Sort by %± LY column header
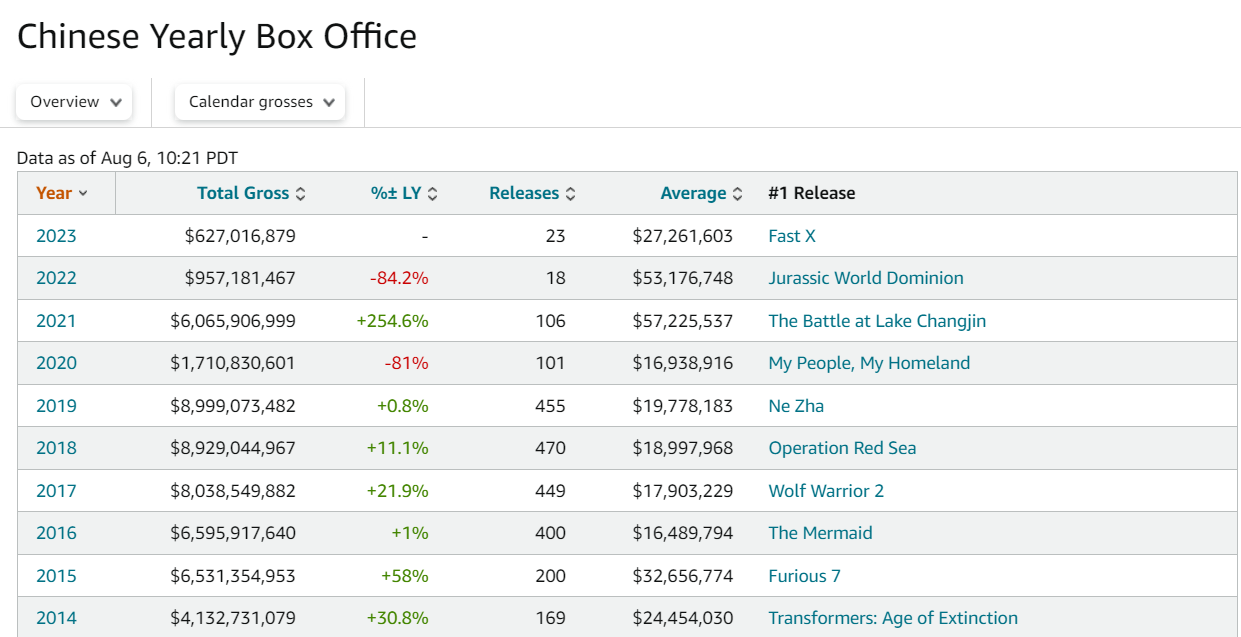 pos(404,193)
